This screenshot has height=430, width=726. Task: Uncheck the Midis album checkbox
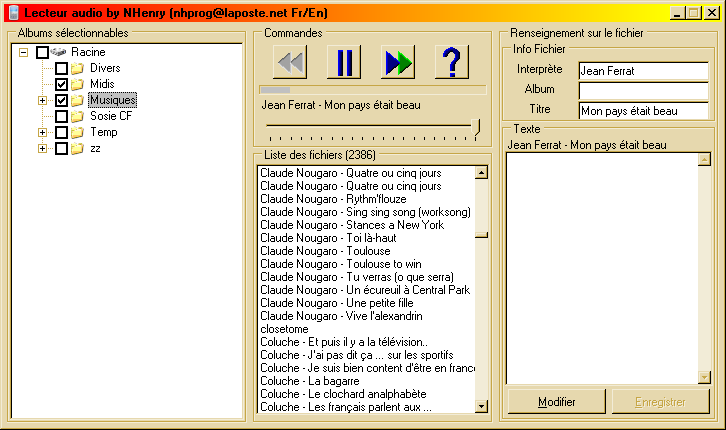pos(61,84)
